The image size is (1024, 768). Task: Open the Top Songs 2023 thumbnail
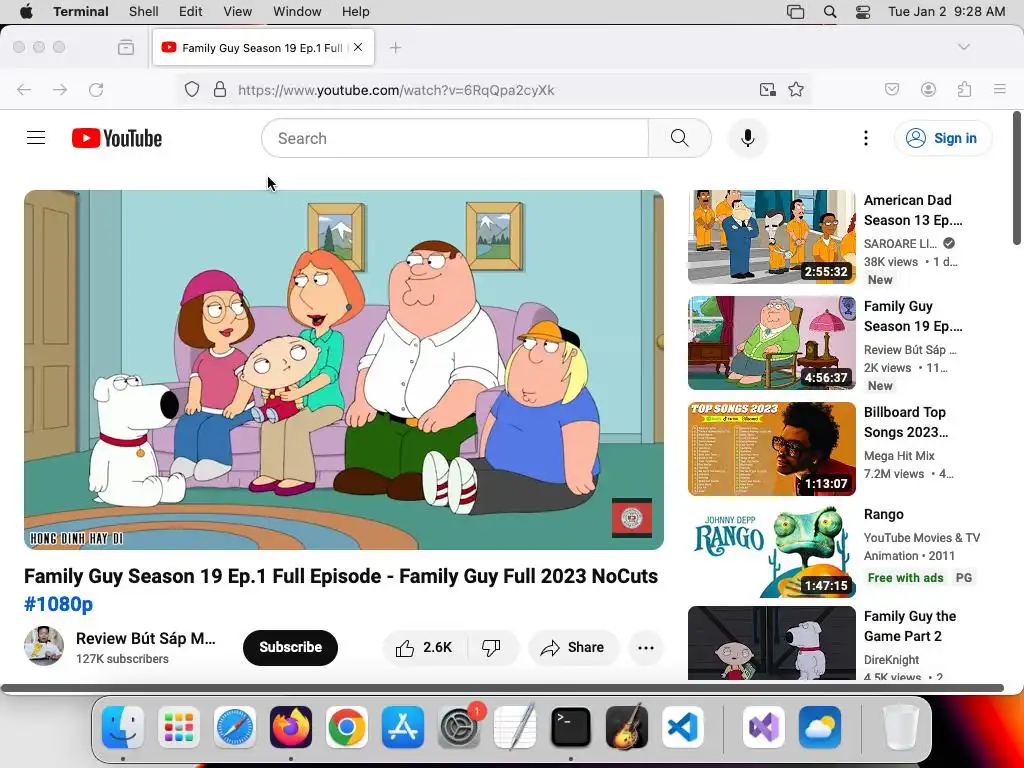coord(771,449)
